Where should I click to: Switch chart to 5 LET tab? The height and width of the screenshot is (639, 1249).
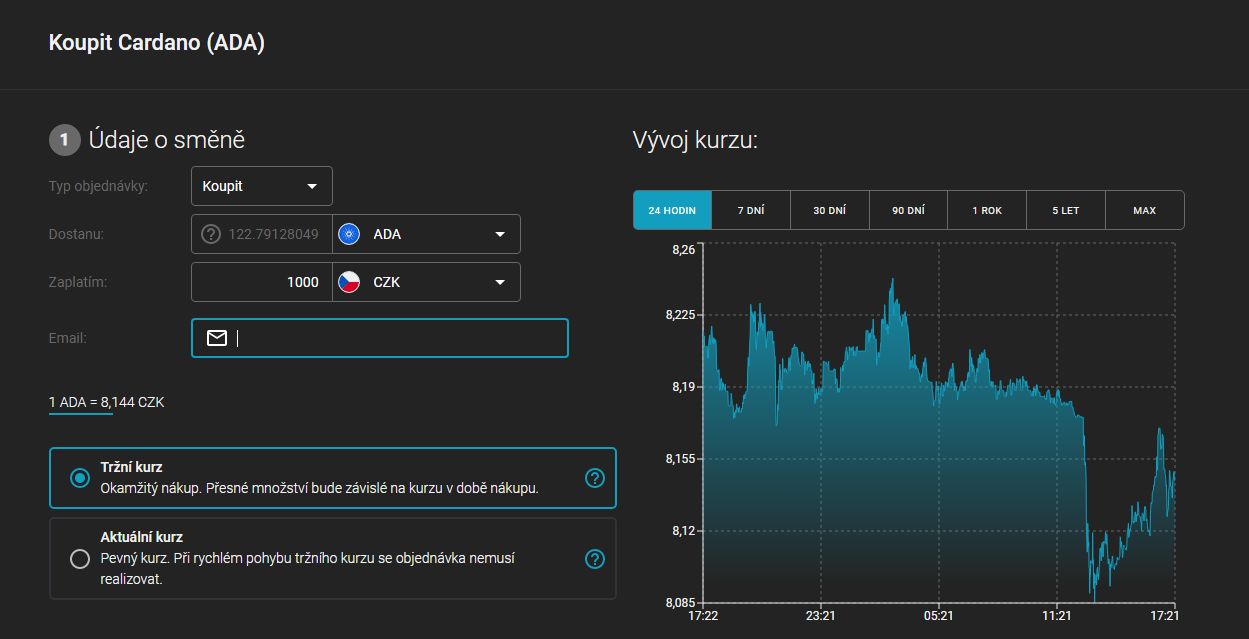pos(1066,210)
